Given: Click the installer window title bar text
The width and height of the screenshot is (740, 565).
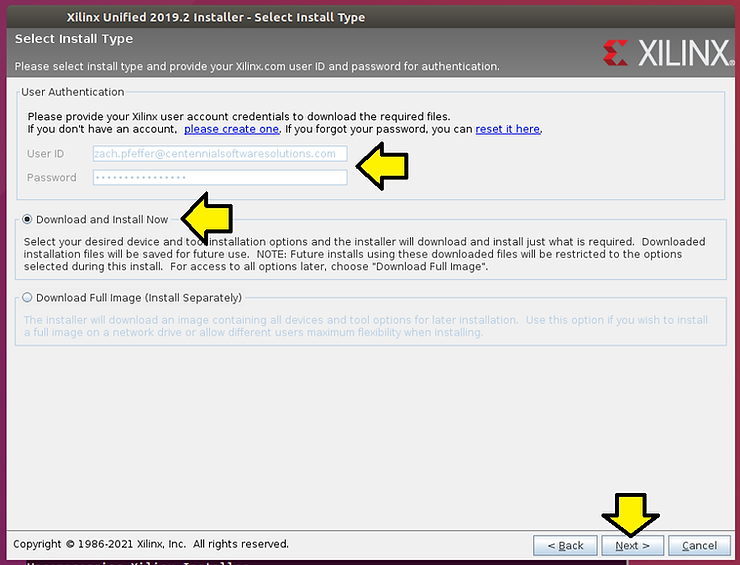Looking at the screenshot, I should [x=216, y=17].
